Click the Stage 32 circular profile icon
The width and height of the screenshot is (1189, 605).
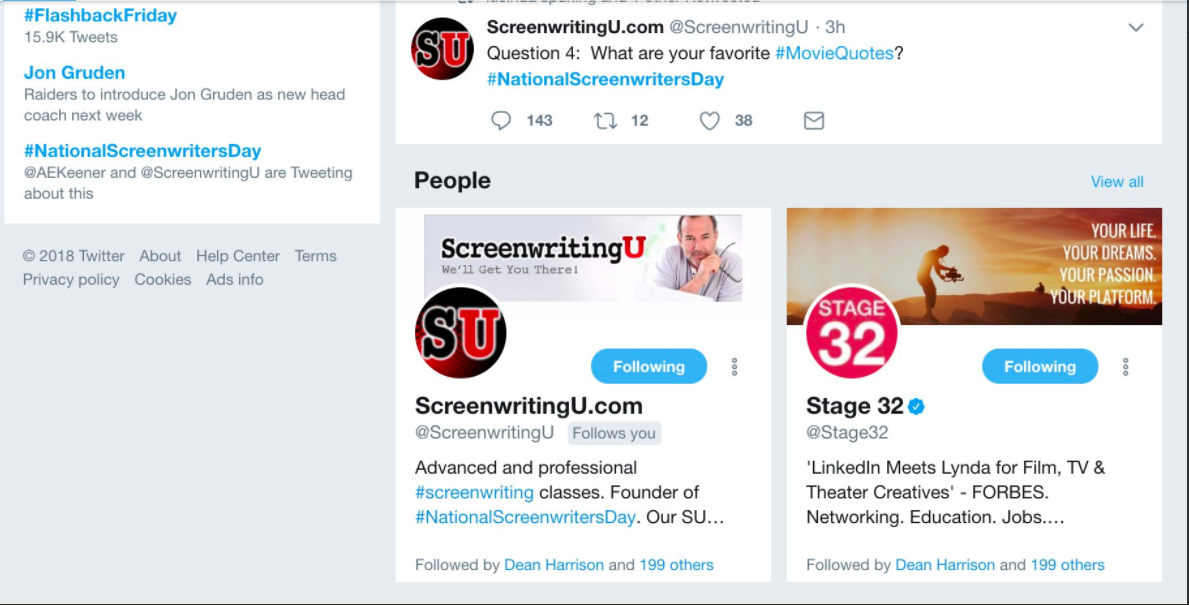pos(851,331)
